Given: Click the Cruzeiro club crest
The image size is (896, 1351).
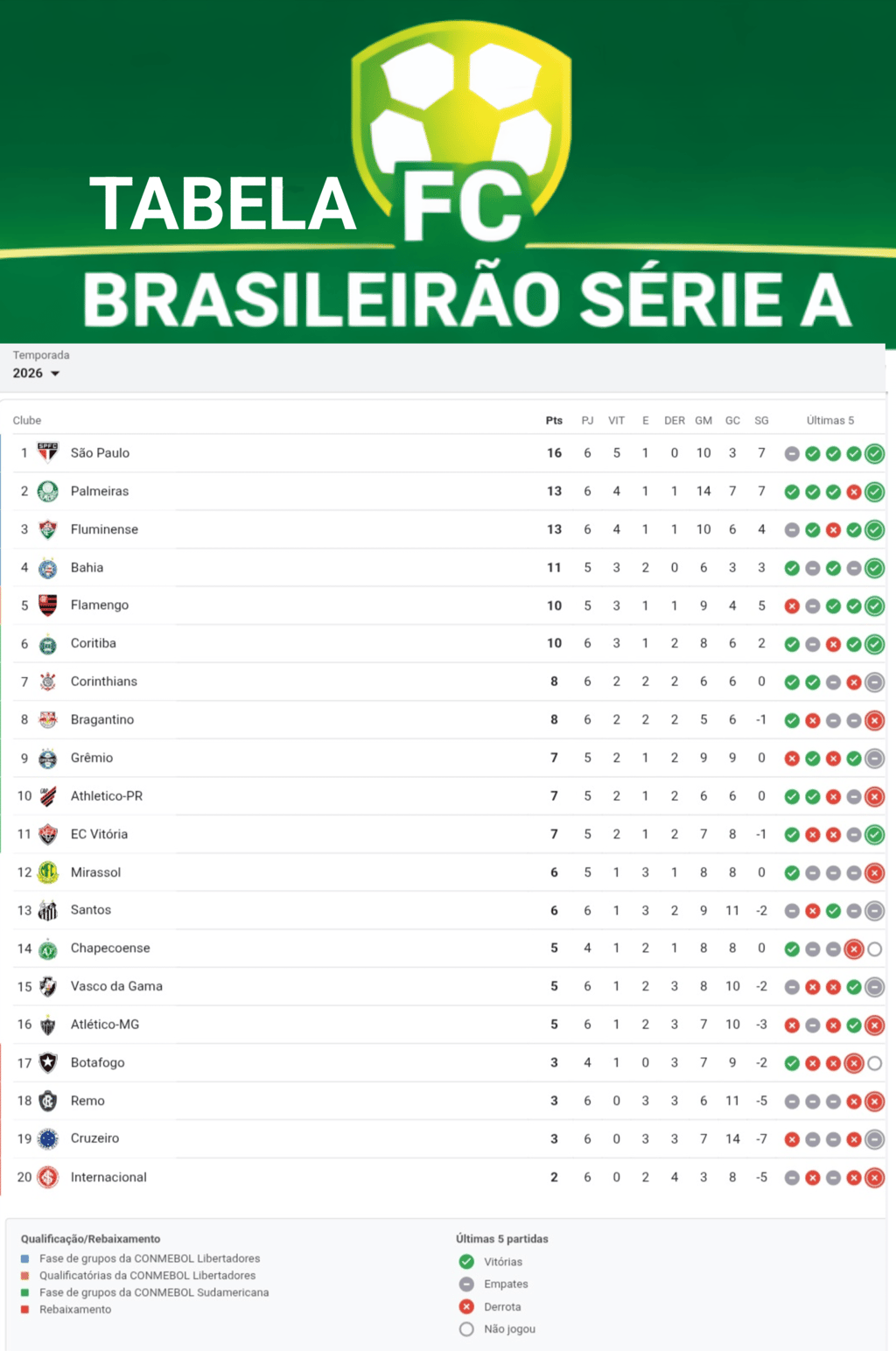Looking at the screenshot, I should pyautogui.click(x=48, y=1138).
